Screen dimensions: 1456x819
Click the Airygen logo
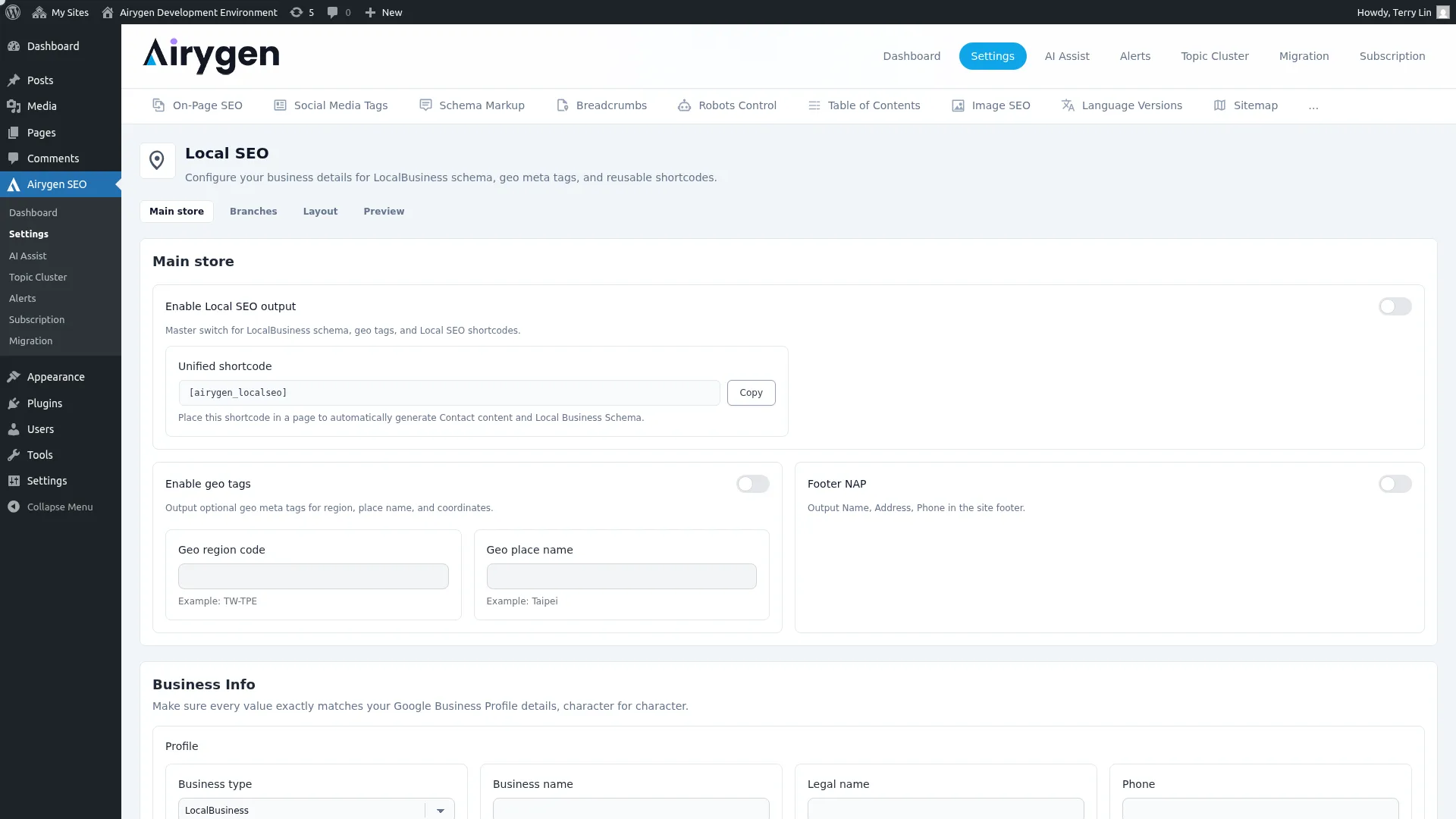[x=211, y=56]
